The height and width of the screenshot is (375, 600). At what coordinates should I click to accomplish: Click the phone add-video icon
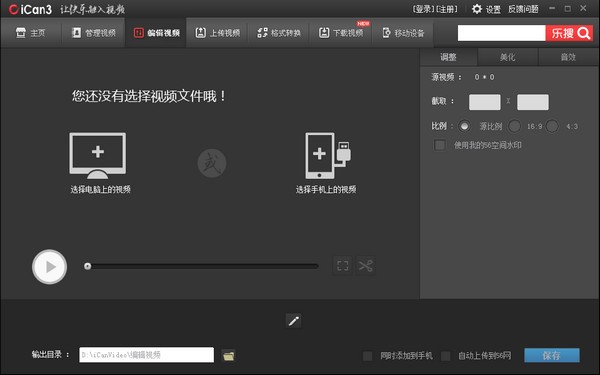328,155
